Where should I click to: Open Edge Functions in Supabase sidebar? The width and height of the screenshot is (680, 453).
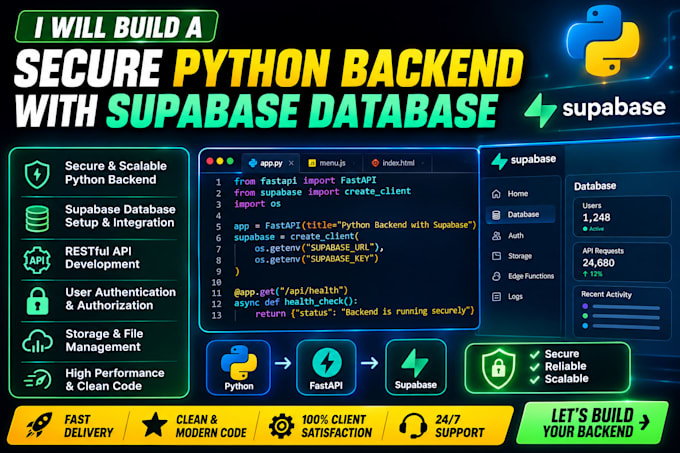[x=523, y=276]
